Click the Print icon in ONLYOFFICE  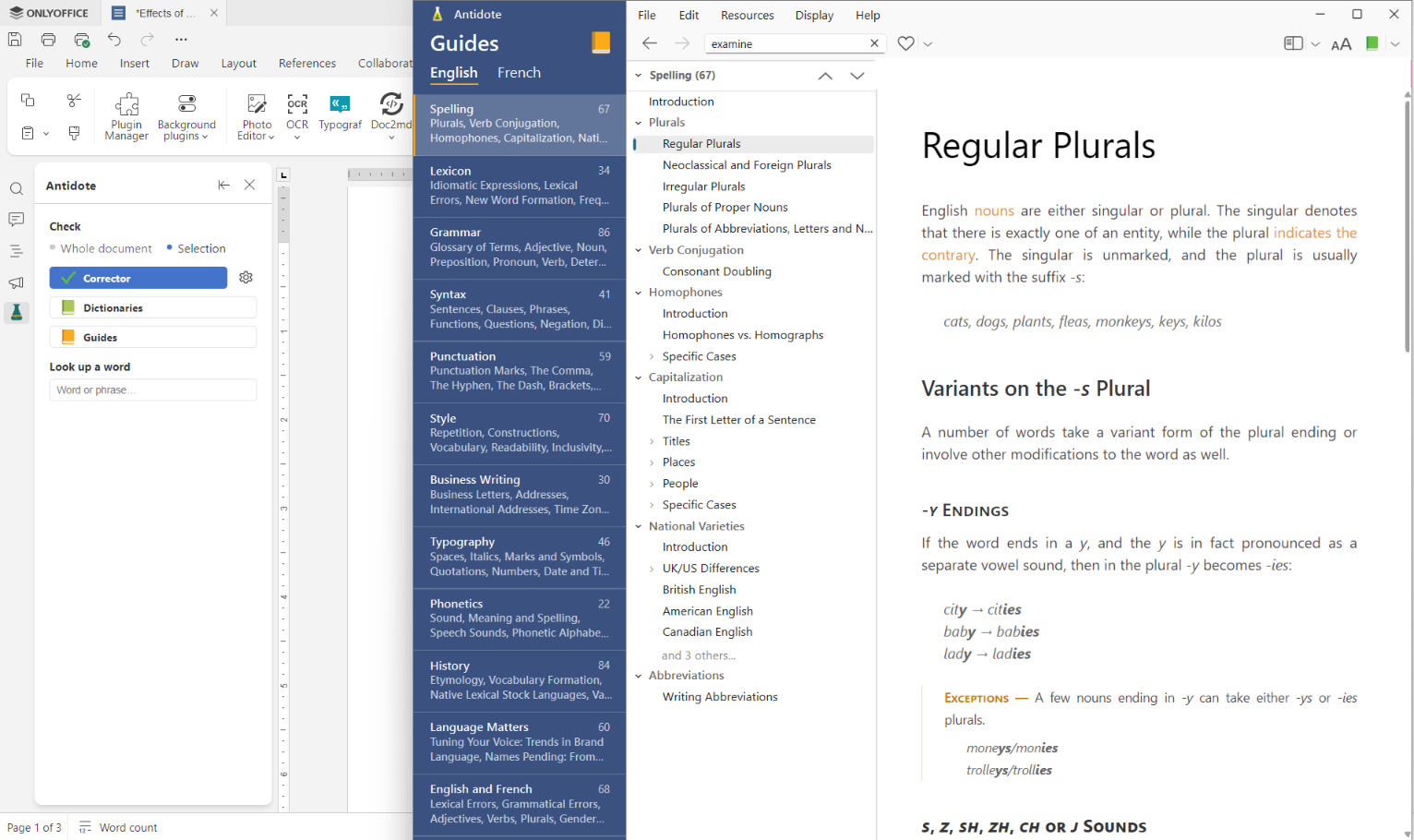[x=49, y=40]
